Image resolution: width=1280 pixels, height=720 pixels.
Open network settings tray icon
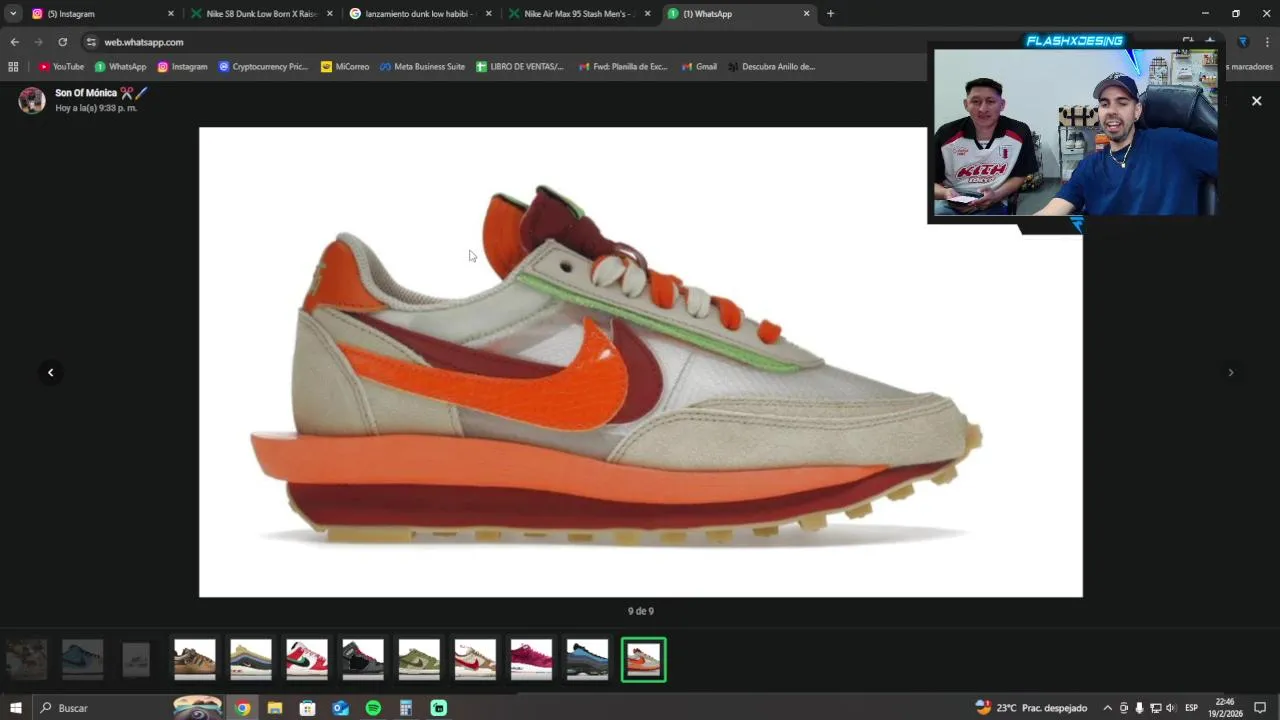pos(1155,708)
